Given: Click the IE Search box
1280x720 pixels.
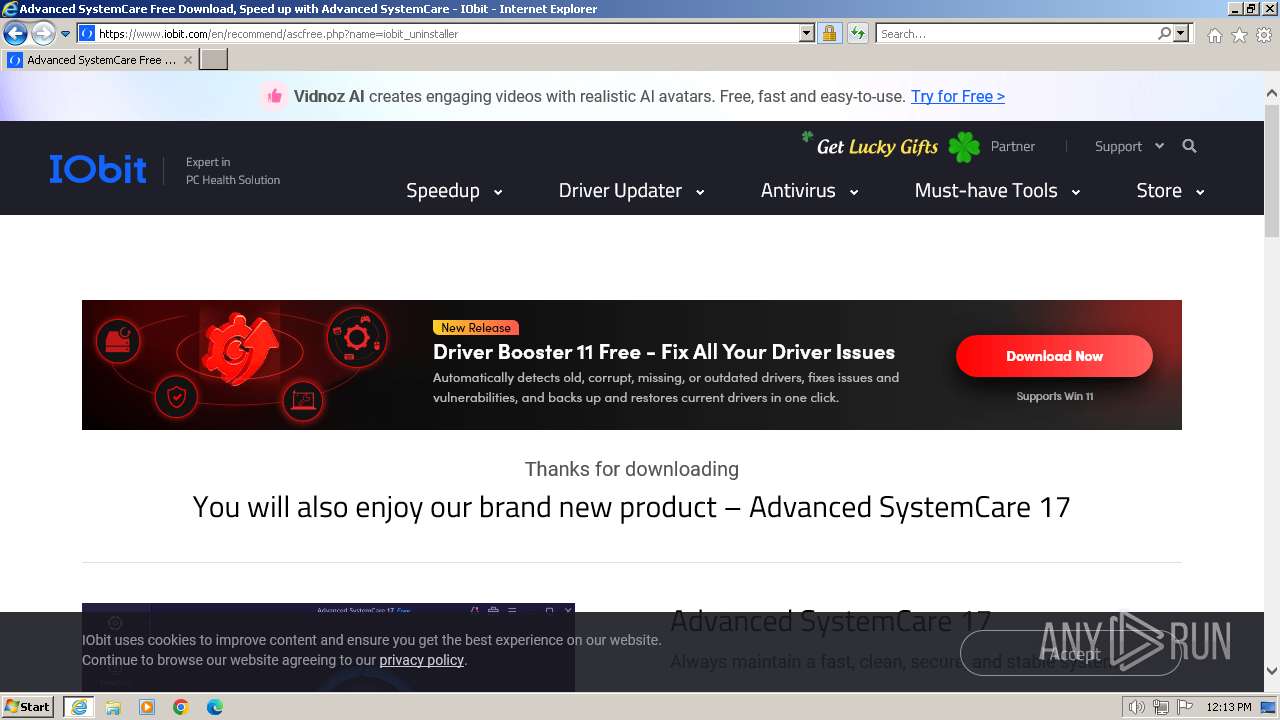Looking at the screenshot, I should [x=1017, y=33].
